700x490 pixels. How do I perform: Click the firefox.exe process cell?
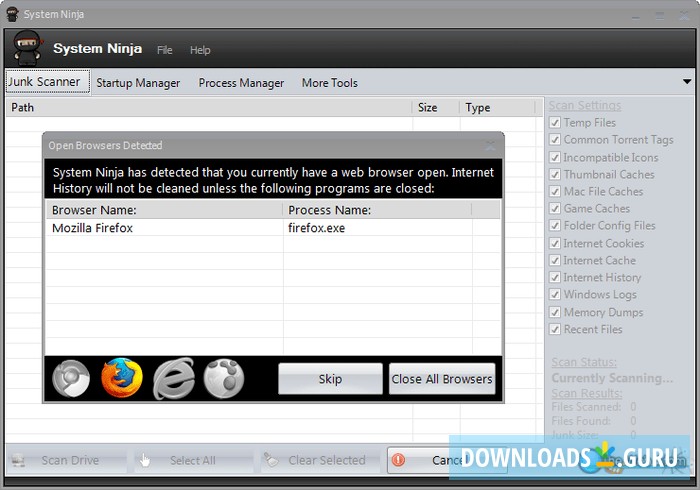tap(317, 228)
